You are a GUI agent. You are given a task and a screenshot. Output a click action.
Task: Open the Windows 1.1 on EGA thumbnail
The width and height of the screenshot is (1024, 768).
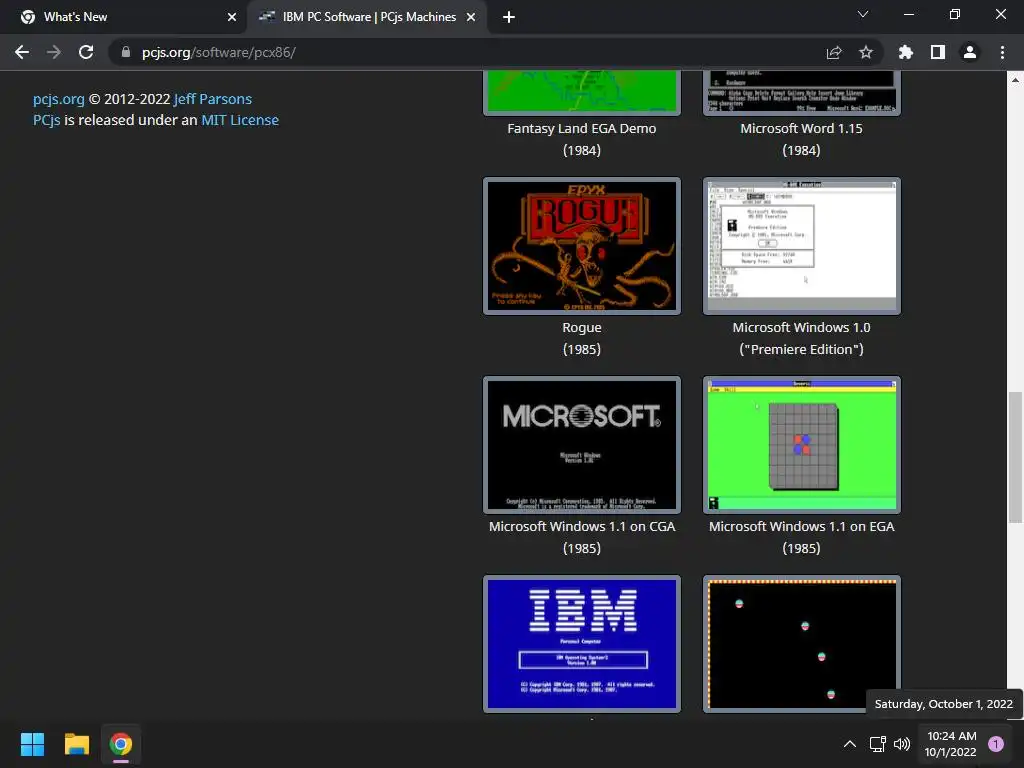tap(801, 445)
